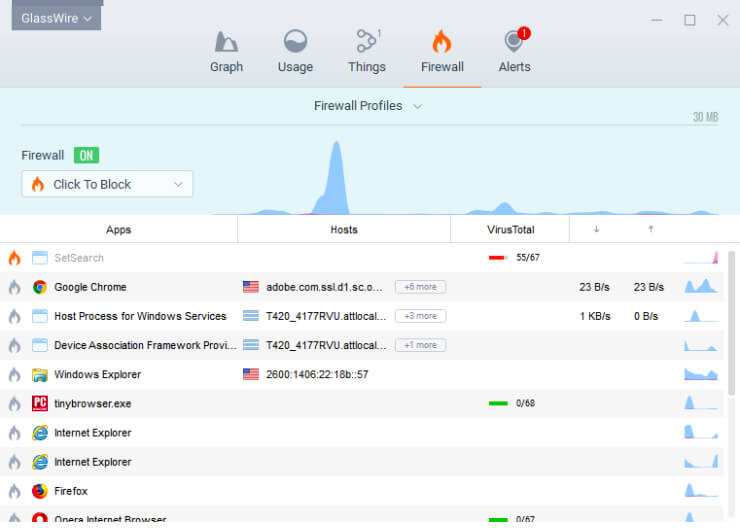Click tinybrowser.exe traffic mini graph
The width and height of the screenshot is (740, 528).
pyautogui.click(x=701, y=403)
